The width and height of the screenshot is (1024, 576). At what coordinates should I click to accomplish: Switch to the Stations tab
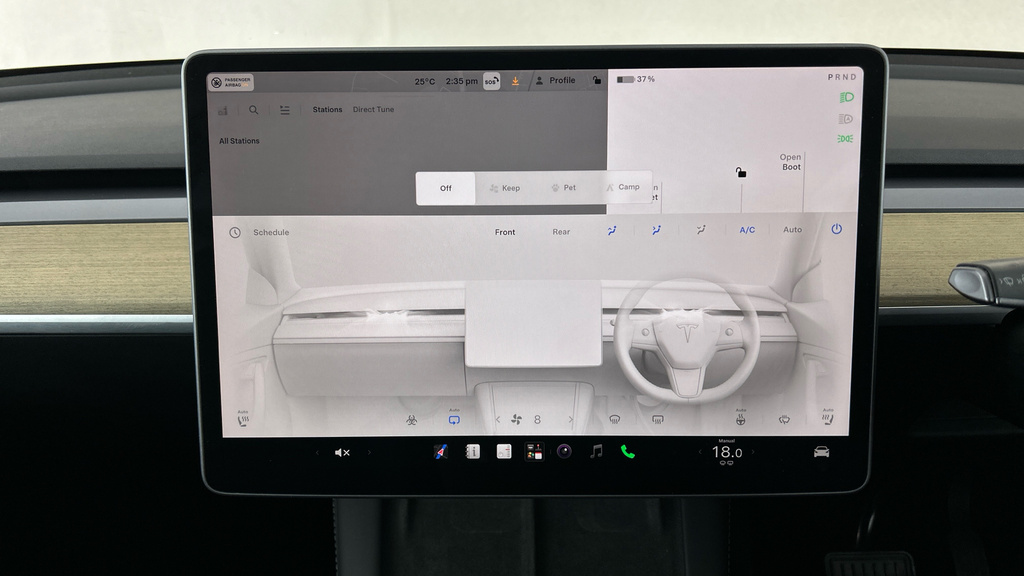(327, 110)
